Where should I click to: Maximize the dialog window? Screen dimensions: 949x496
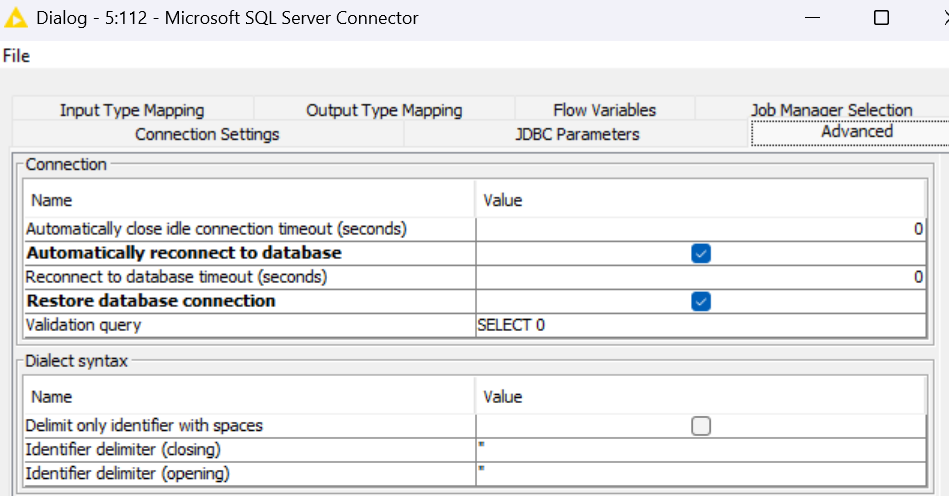[882, 18]
